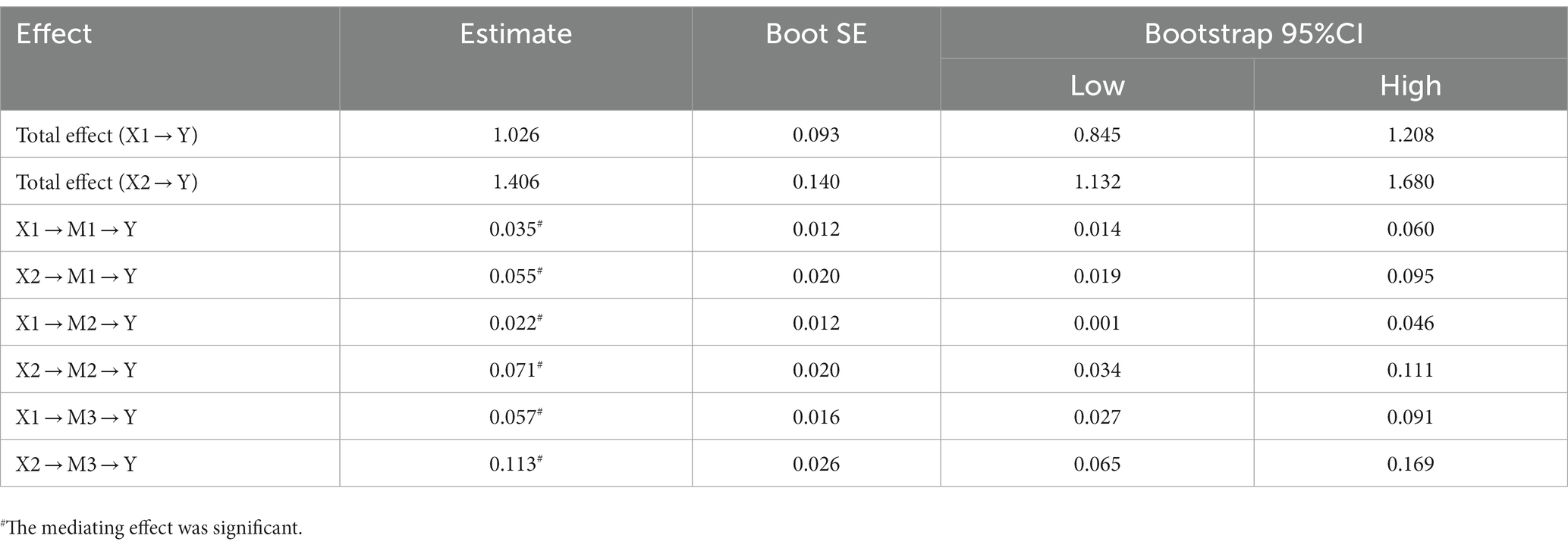Select the X2 → M2 → Y row label
The height and width of the screenshot is (548, 1568).
coord(76,370)
